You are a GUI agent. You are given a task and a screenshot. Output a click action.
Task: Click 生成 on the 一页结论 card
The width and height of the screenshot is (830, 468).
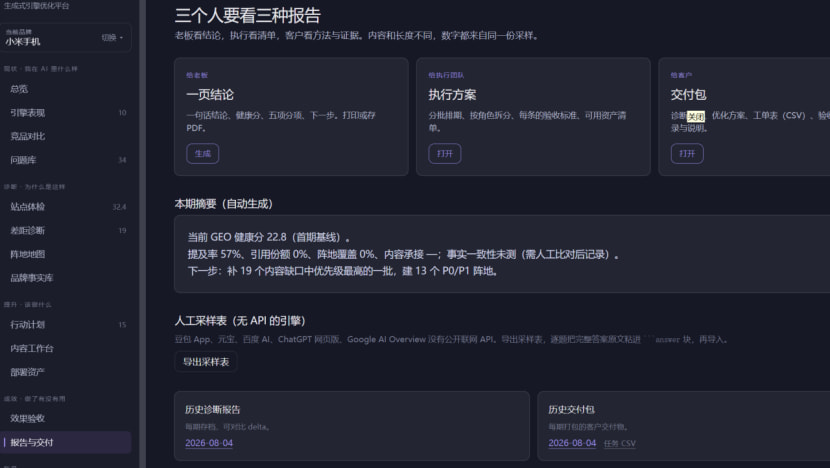coord(203,154)
